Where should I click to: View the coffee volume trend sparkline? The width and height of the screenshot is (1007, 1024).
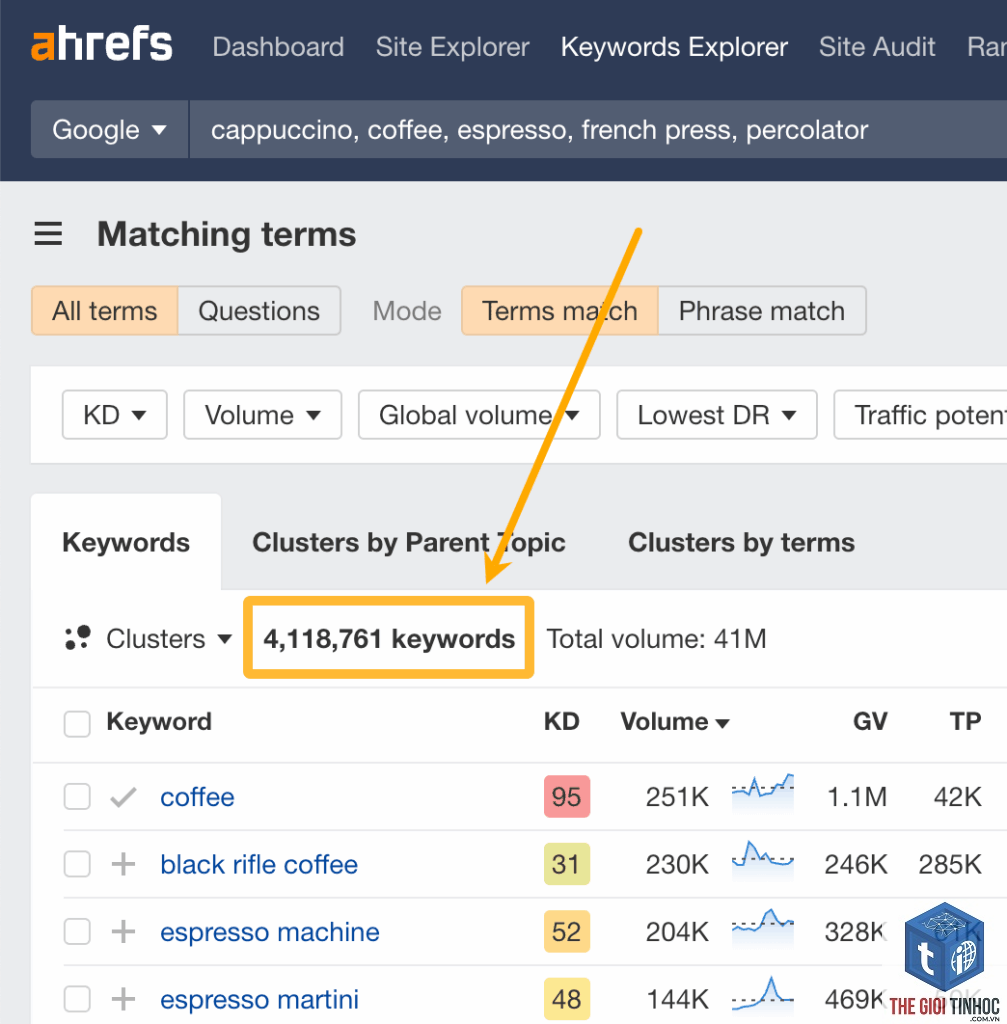tap(763, 792)
